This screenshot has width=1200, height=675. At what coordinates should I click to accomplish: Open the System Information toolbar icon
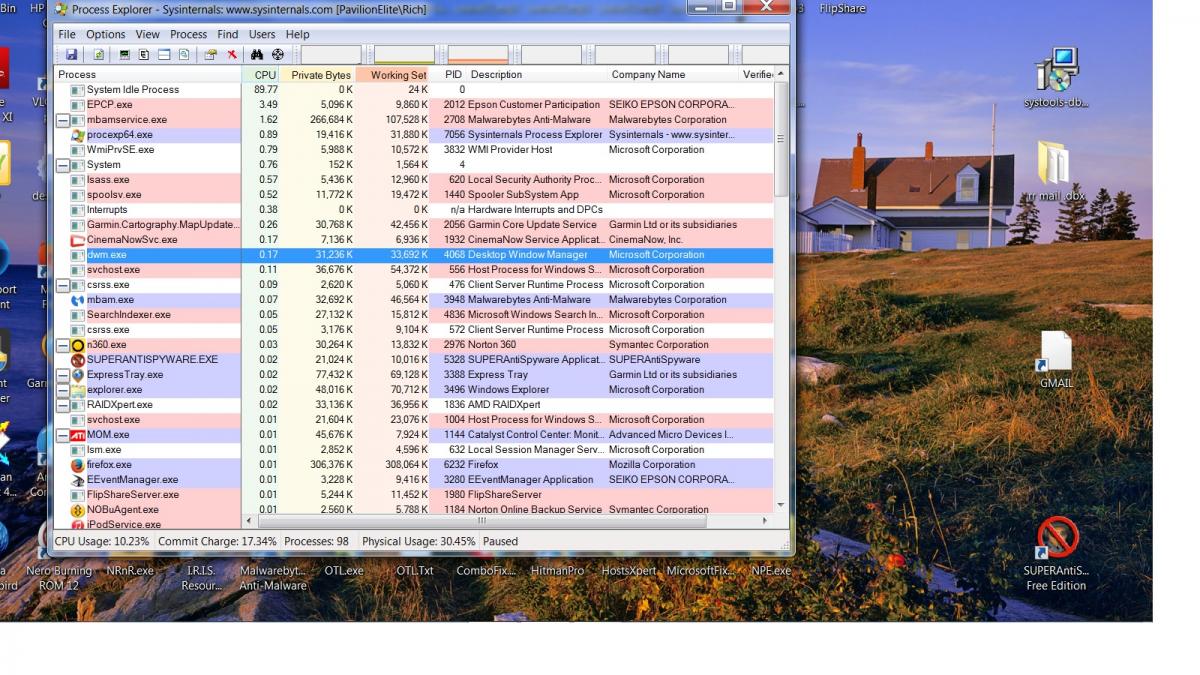coord(125,54)
